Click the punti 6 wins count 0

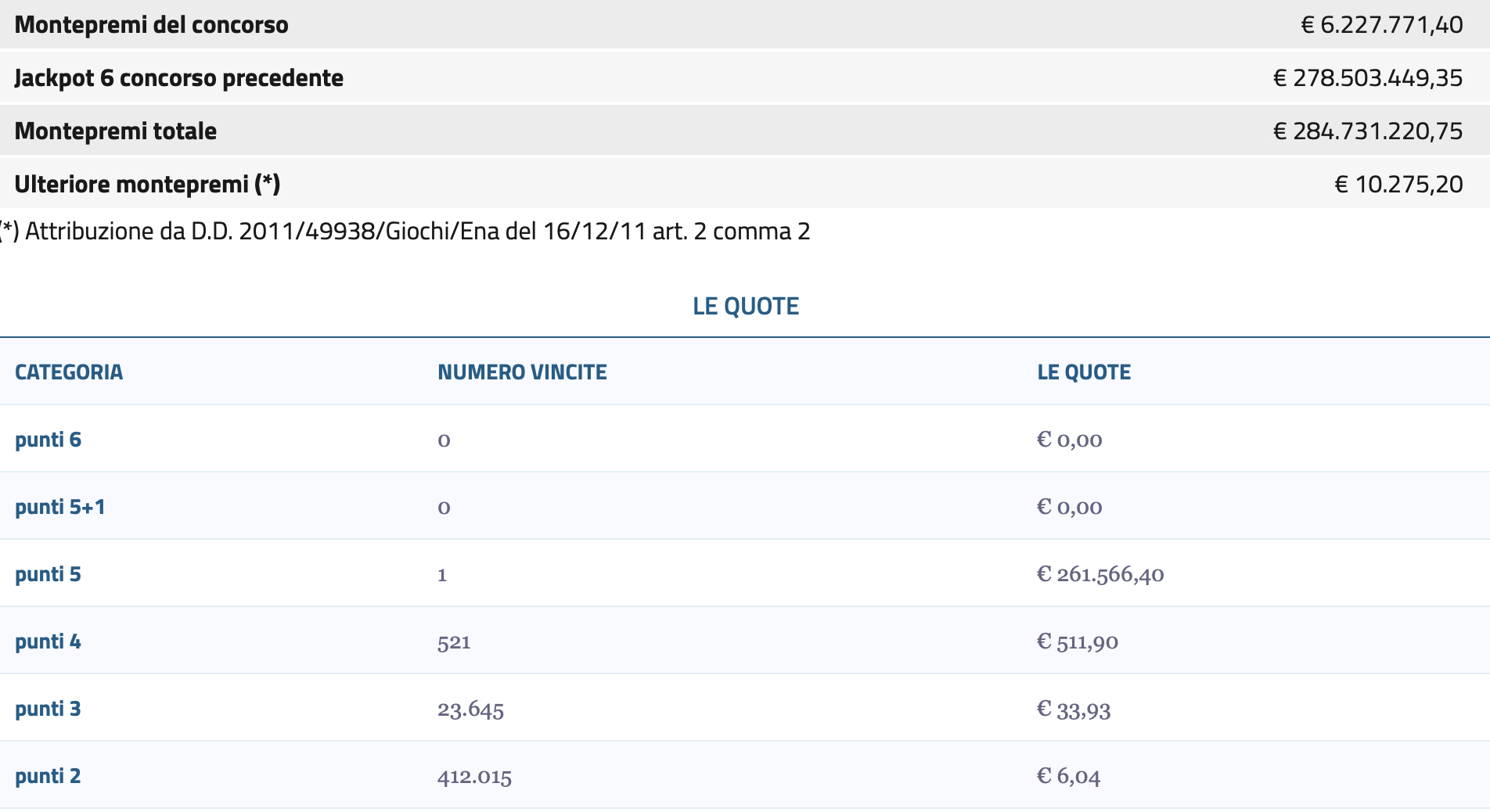[x=444, y=440]
